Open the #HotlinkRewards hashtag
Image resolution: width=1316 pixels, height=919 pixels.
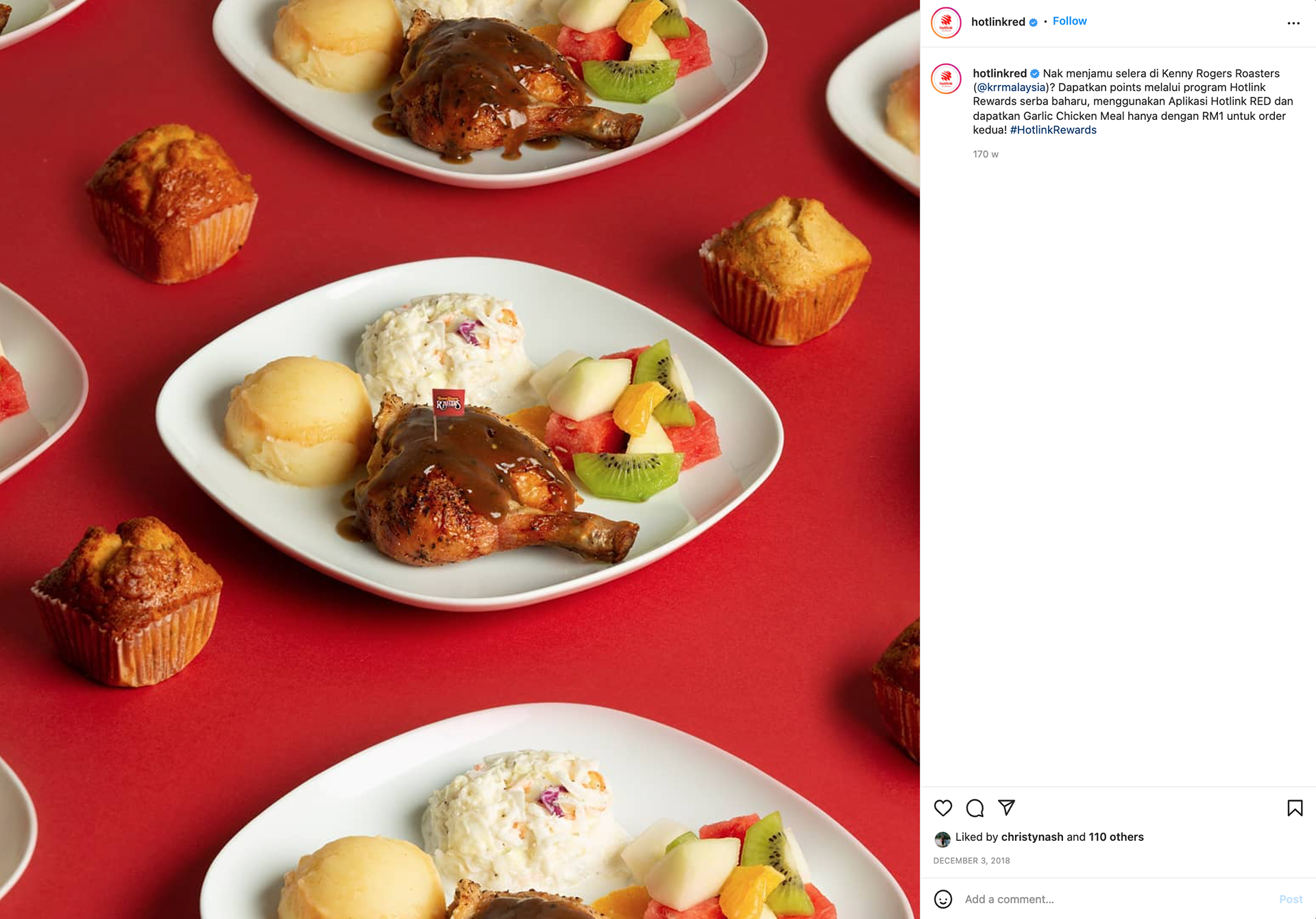(x=1053, y=130)
